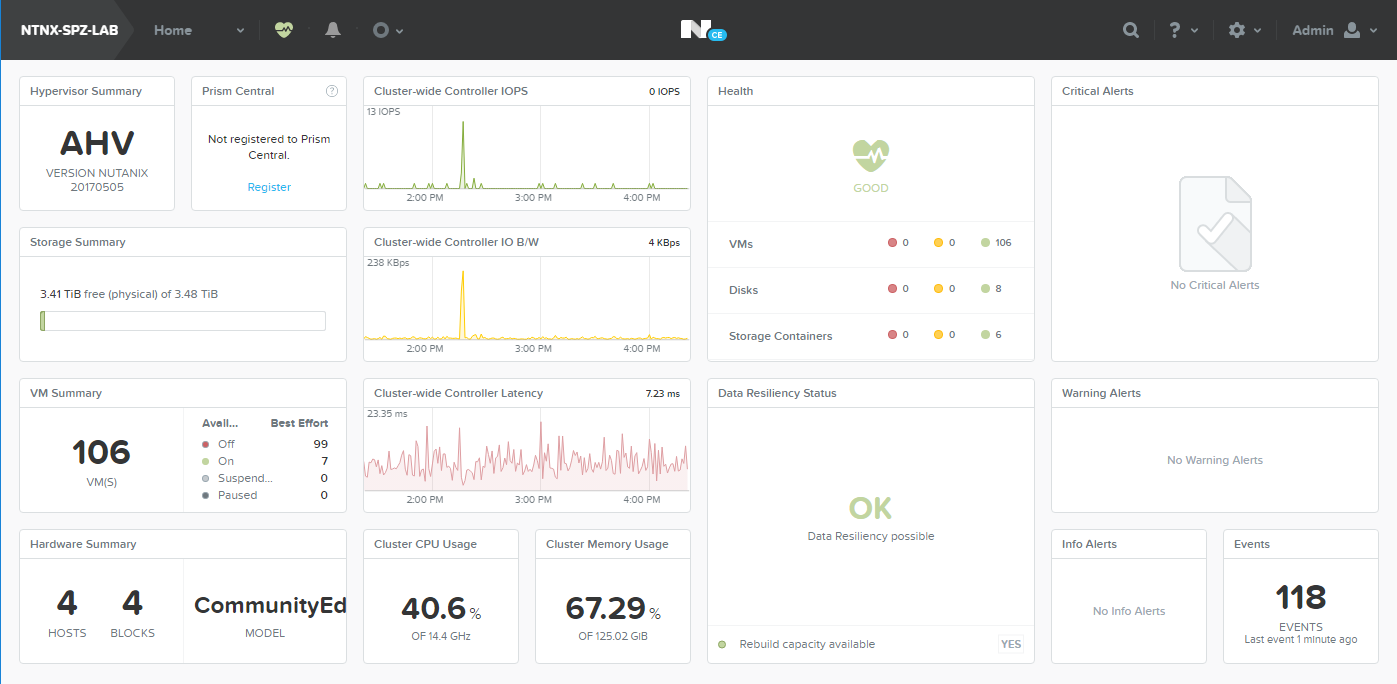Click the Prism Central help question mark
This screenshot has height=684, width=1397.
(x=331, y=91)
